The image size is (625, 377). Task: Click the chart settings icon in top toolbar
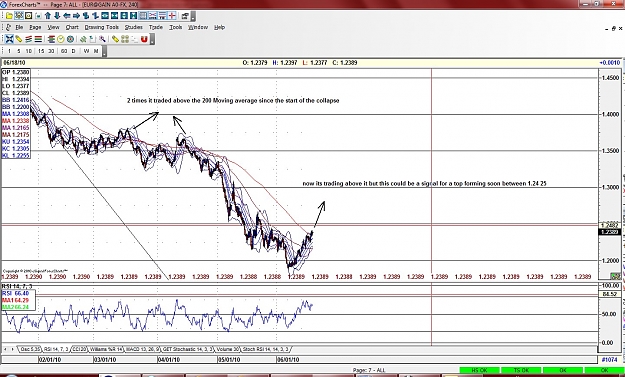(x=185, y=16)
